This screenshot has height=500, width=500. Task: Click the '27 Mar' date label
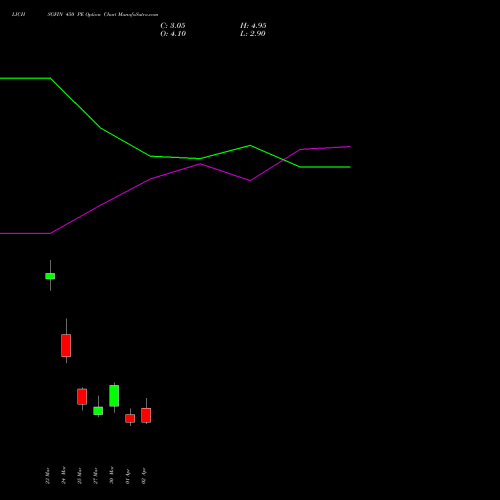96,476
